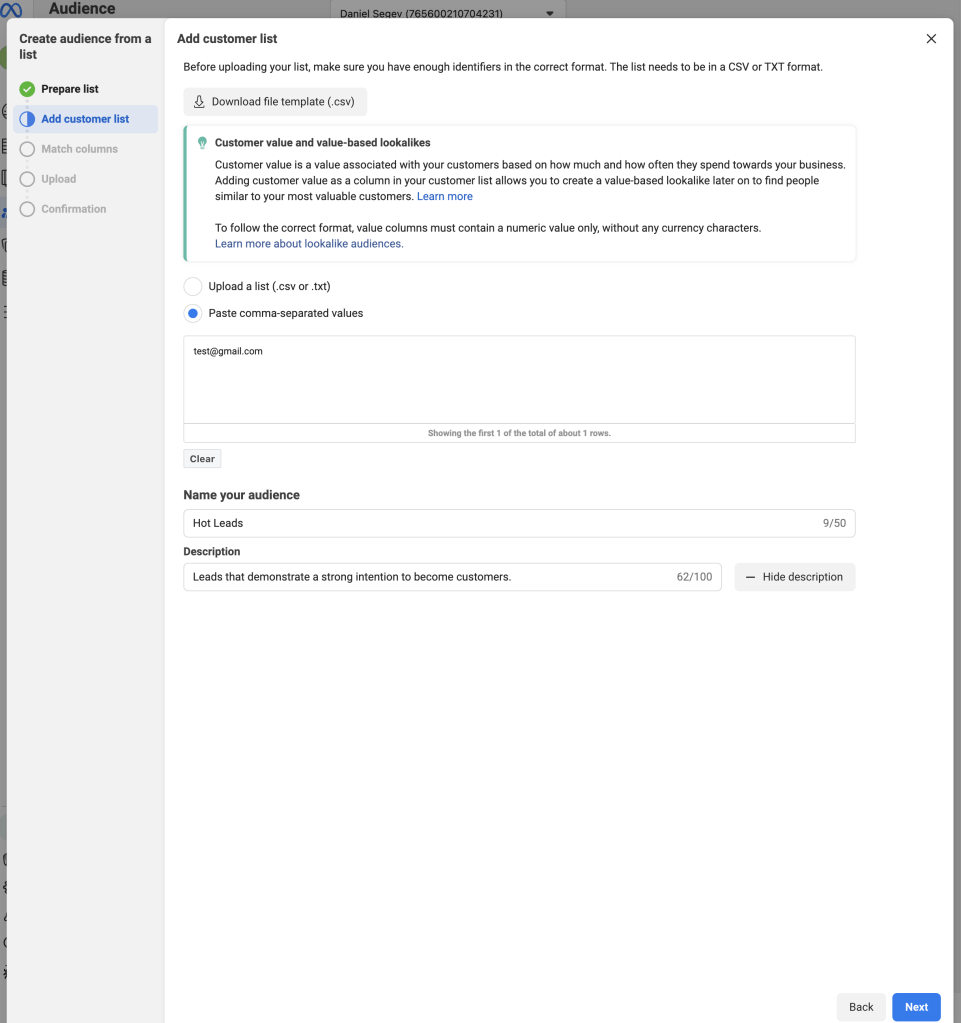Click the Meta logo
The width and height of the screenshot is (961, 1023).
click(x=14, y=8)
